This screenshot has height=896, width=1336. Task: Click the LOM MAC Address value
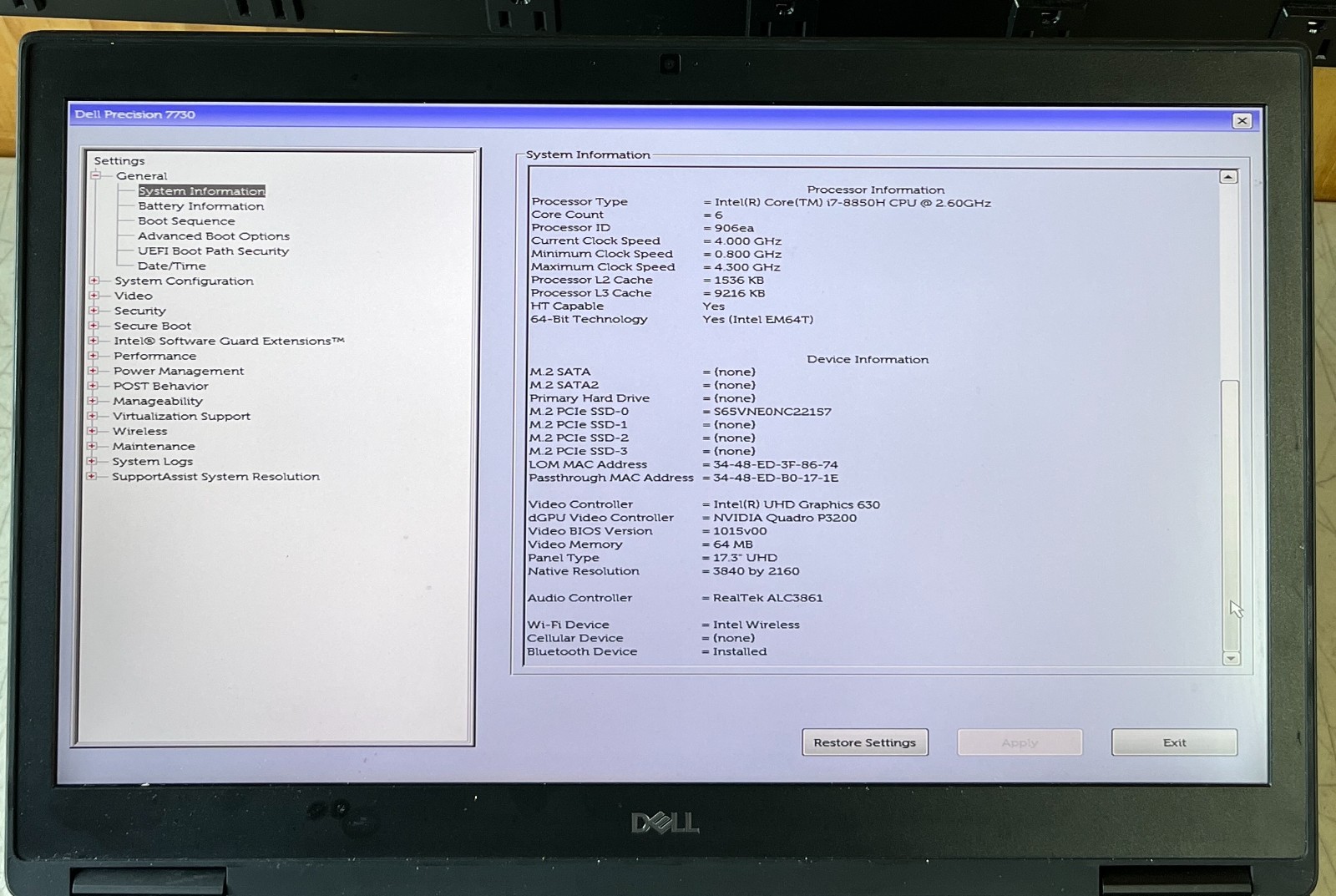[775, 465]
